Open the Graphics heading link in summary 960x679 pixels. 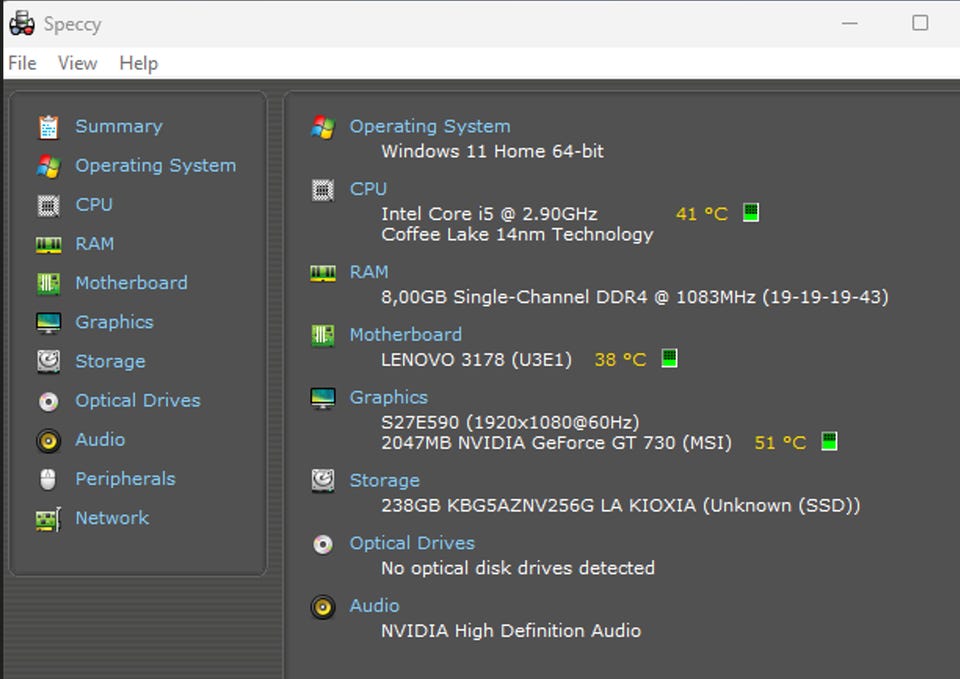coord(388,397)
